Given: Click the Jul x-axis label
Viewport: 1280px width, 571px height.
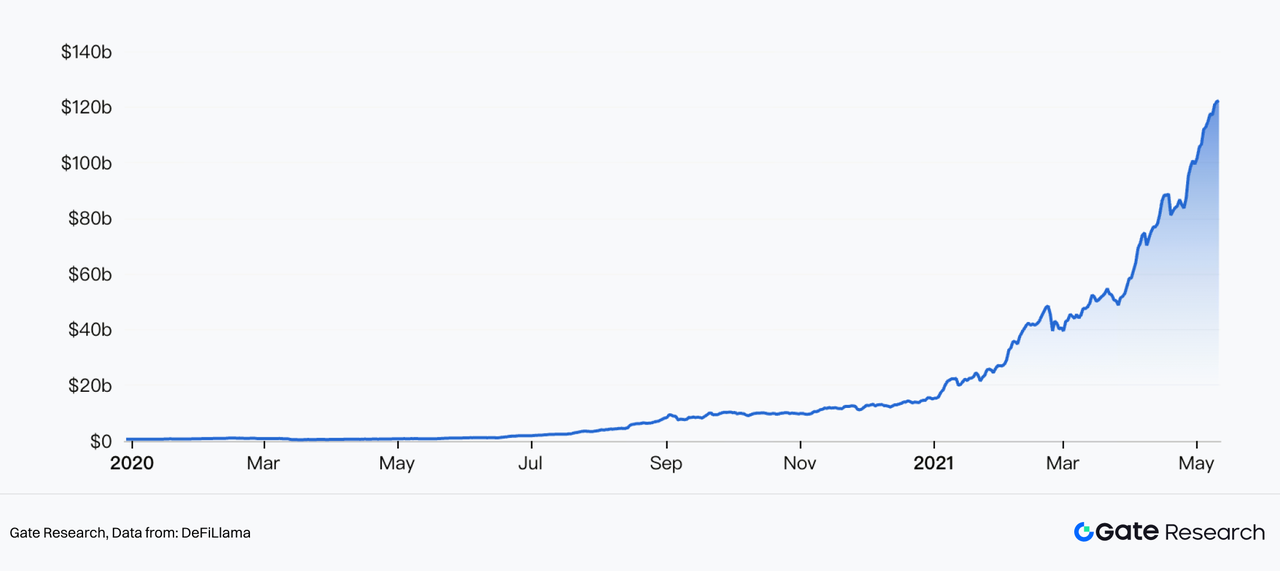Looking at the screenshot, I should (x=531, y=464).
